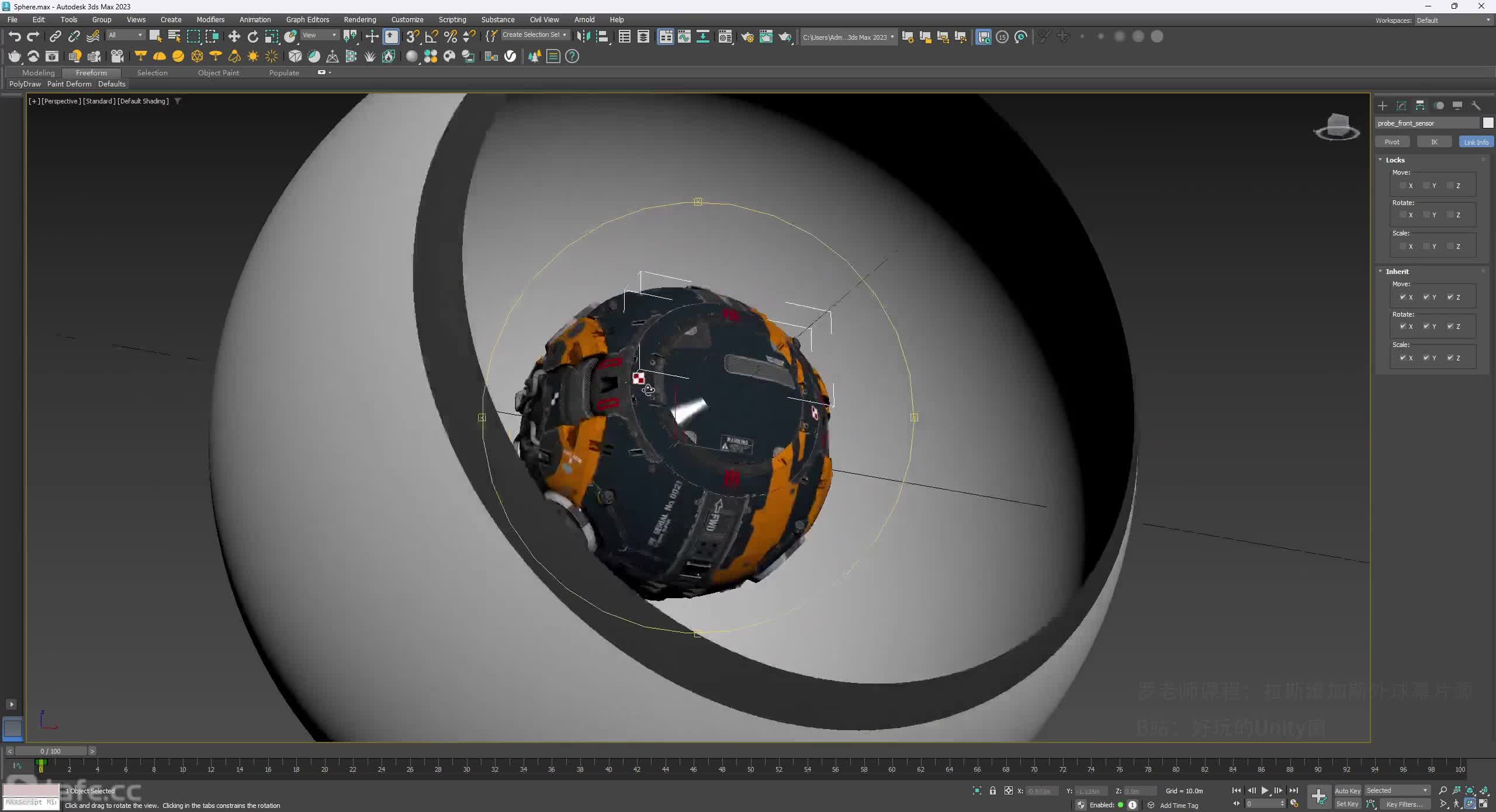The image size is (1496, 812).
Task: Click the V-Ray logo toolbar icon
Action: [510, 56]
